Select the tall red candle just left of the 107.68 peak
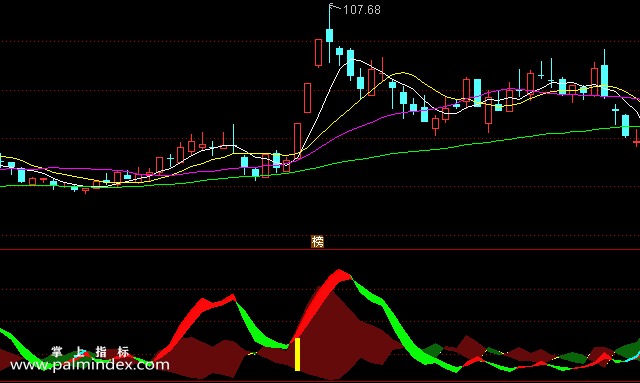 click(318, 52)
